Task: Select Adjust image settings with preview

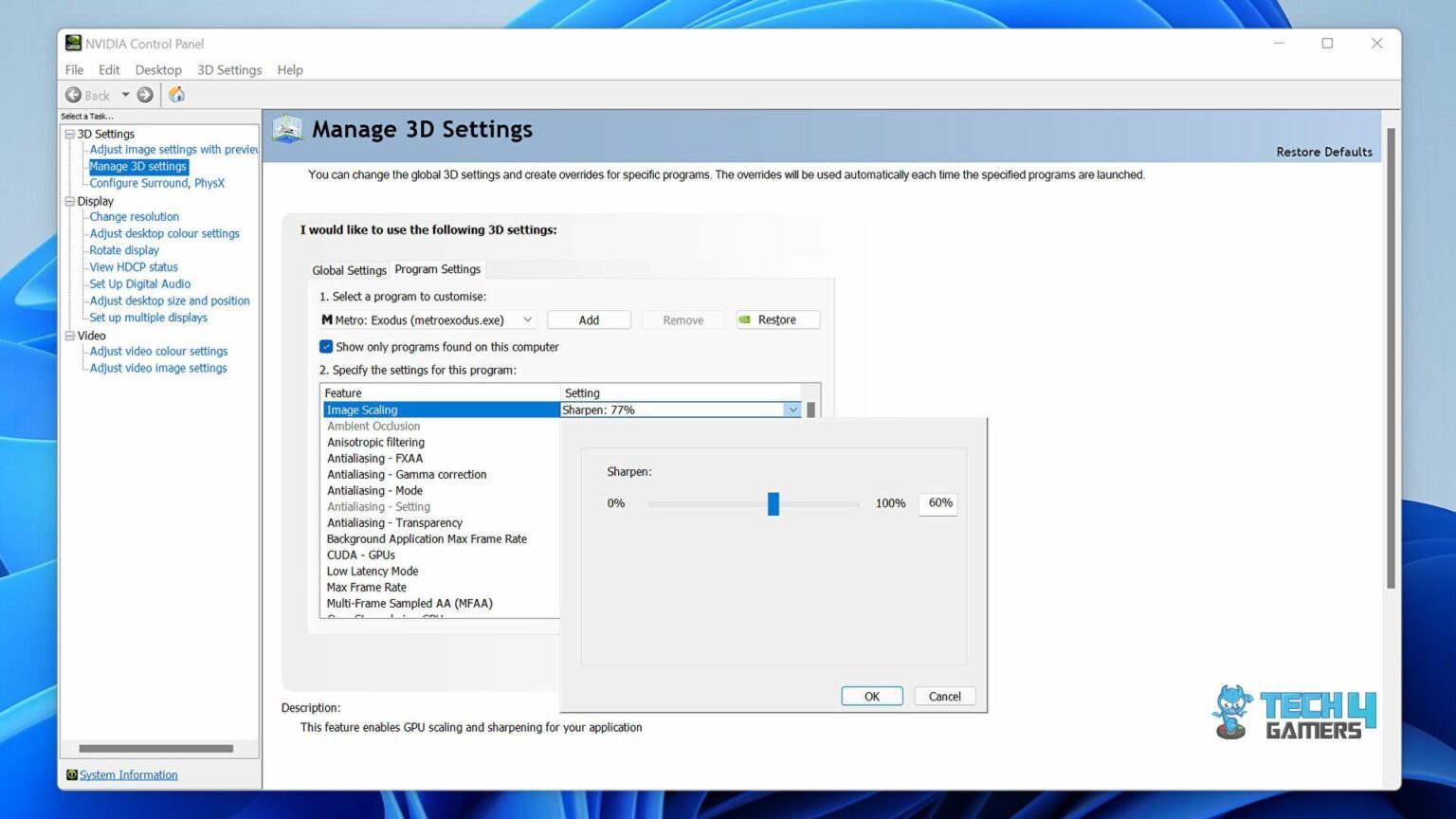Action: click(173, 150)
